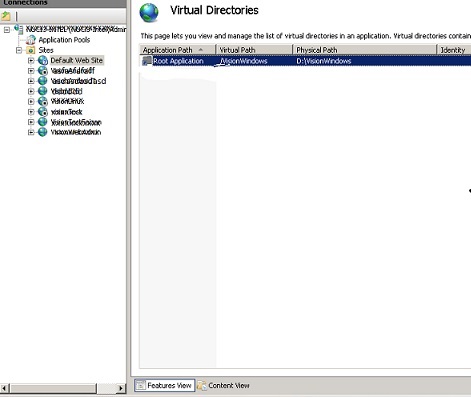Screen dimensions: 471x397
Task: Click the globe icon of the last site in the tree
Action: [x=43, y=132]
